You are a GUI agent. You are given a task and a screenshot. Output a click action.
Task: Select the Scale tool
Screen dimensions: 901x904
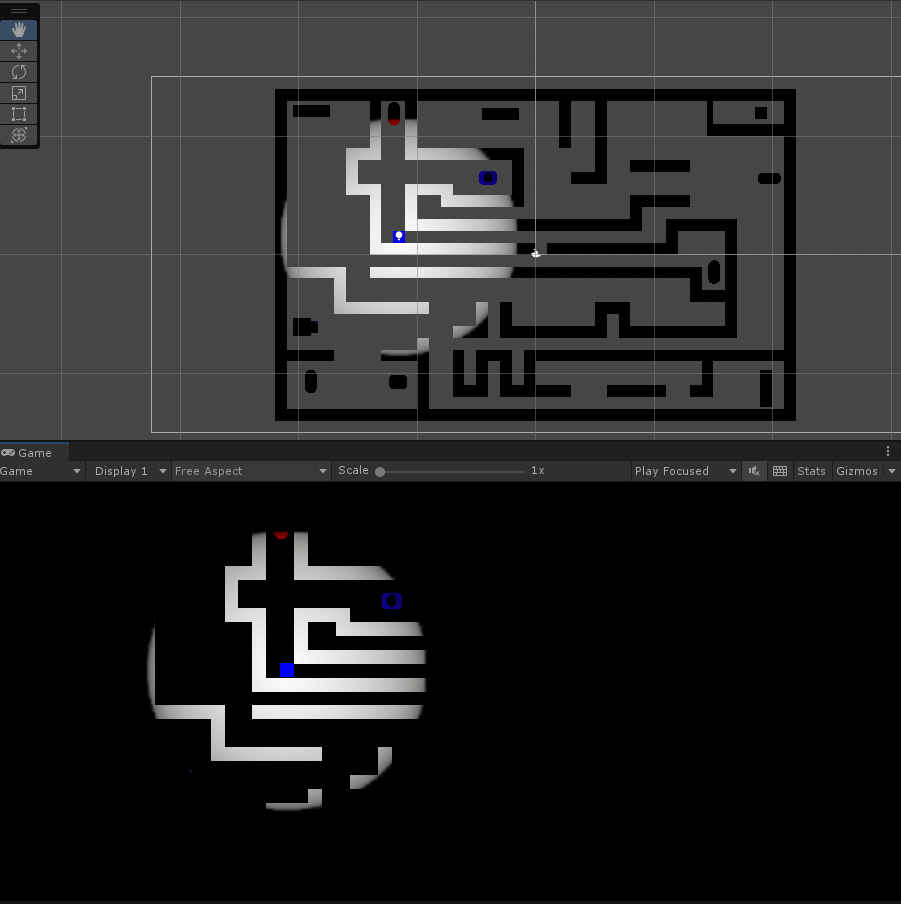click(x=18, y=92)
